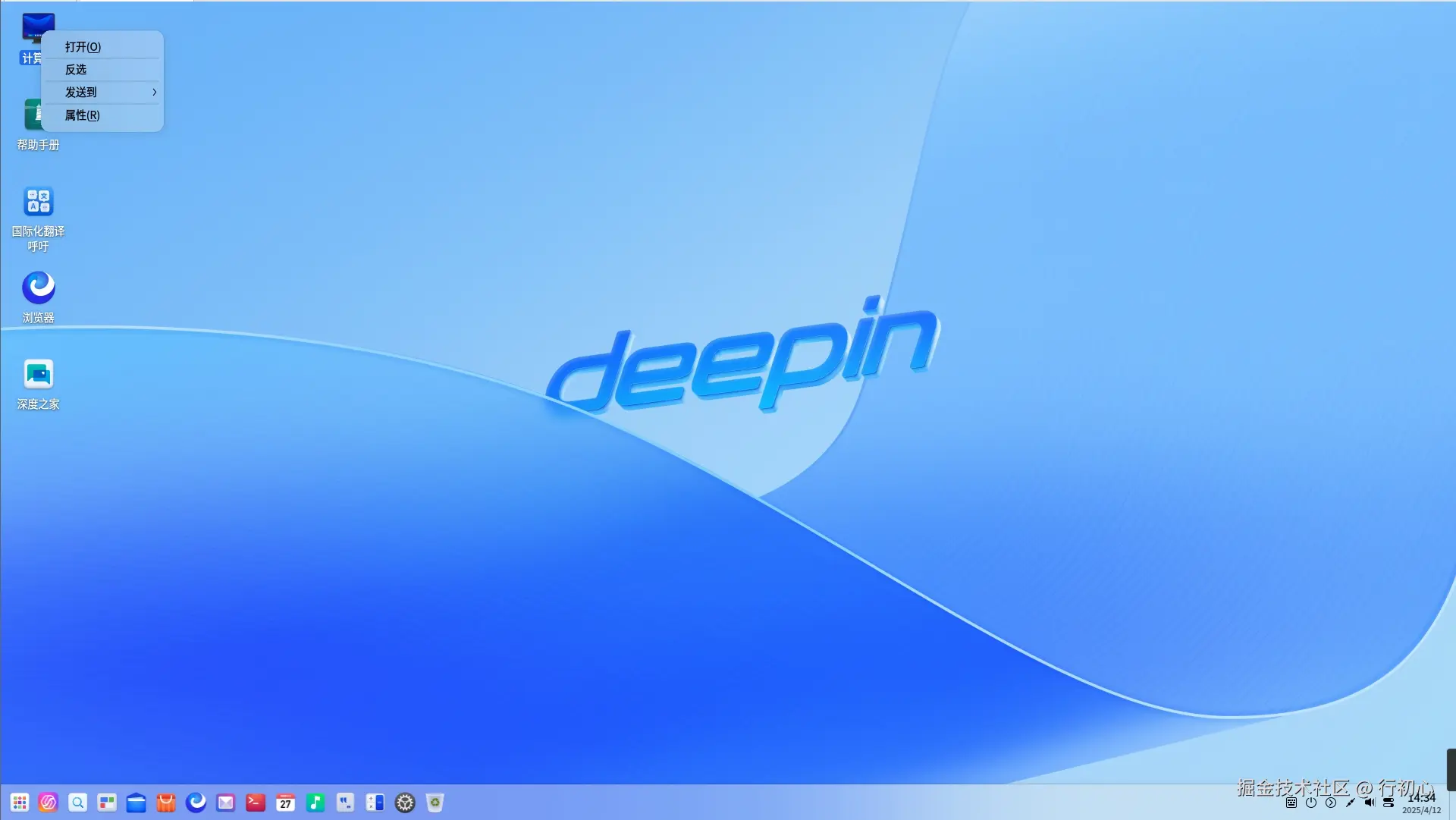Image resolution: width=1456 pixels, height=820 pixels.
Task: Open Control Center via the gear icon
Action: coord(404,803)
